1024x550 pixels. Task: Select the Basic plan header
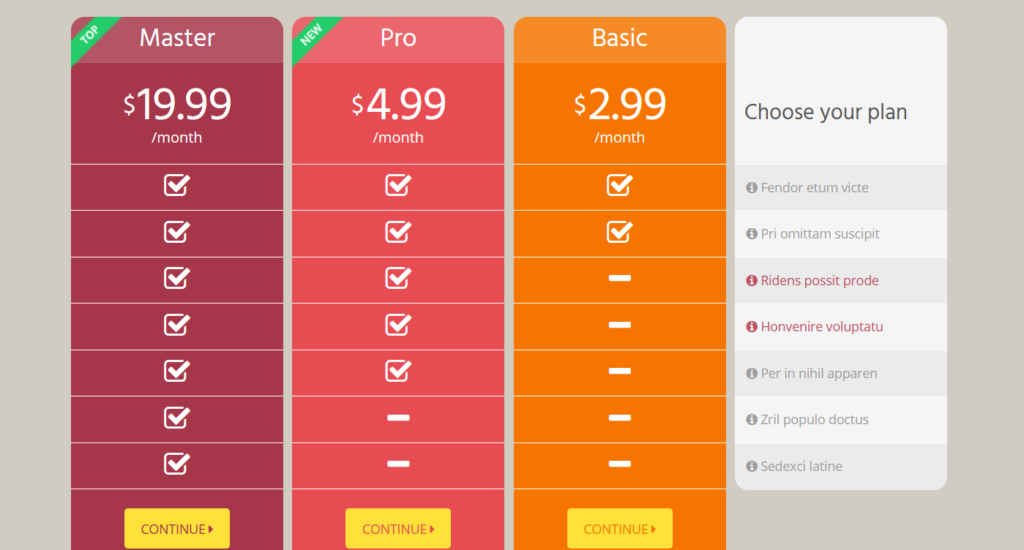point(620,38)
